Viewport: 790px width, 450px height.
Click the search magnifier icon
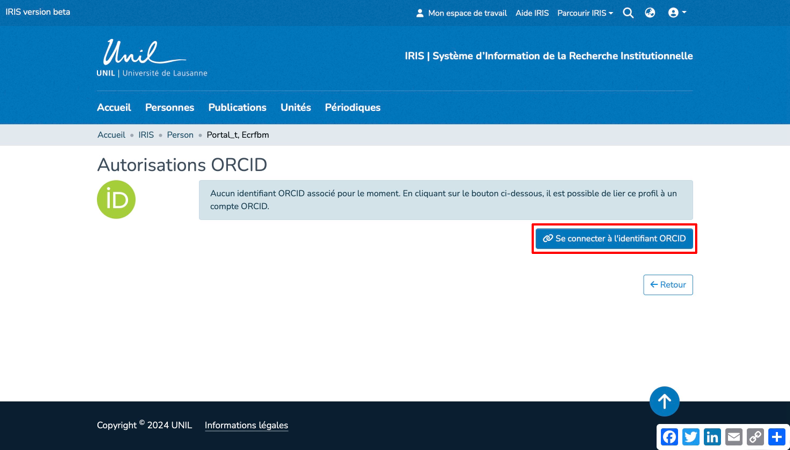[x=628, y=13]
